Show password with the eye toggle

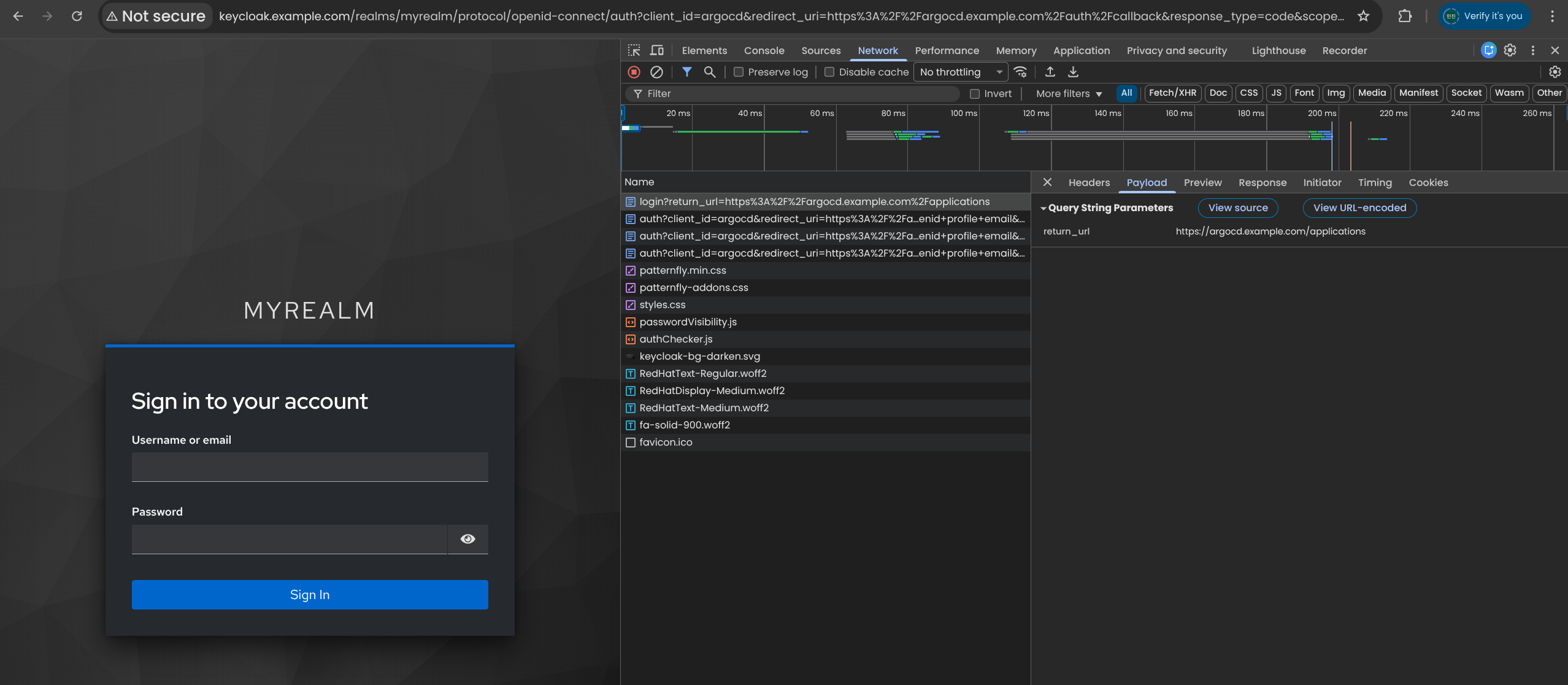pos(468,539)
